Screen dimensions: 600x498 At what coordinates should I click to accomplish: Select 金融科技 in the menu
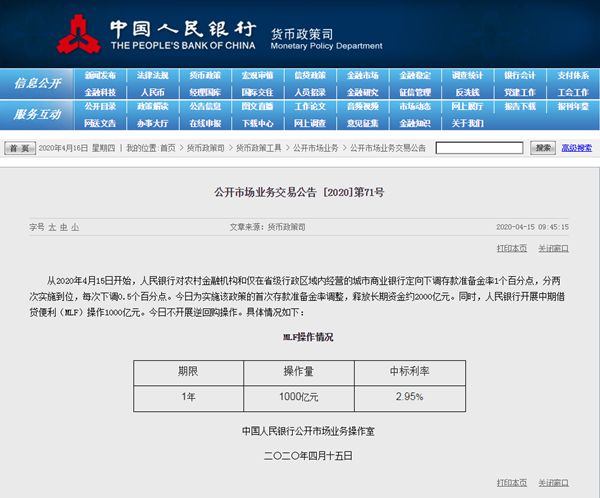tap(100, 92)
